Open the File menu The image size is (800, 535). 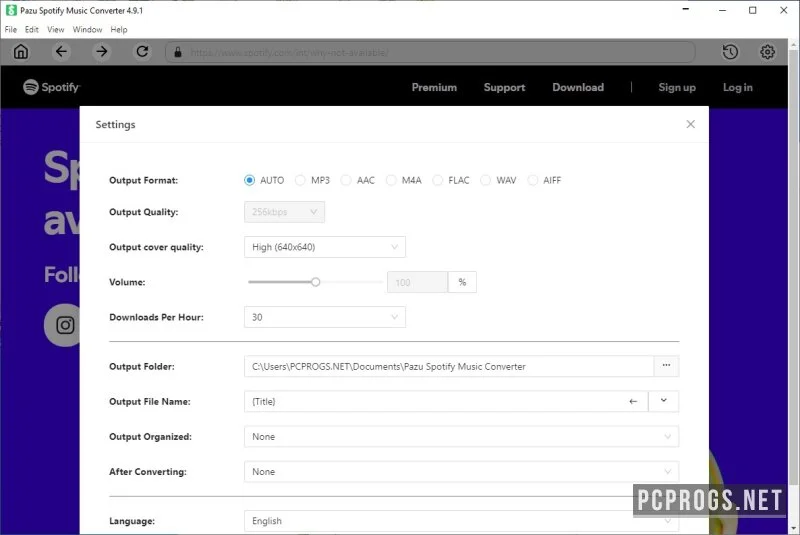(x=11, y=30)
